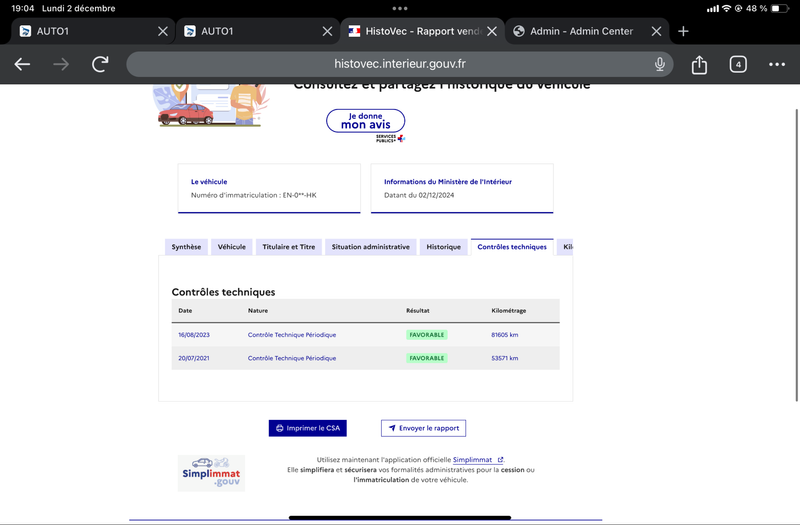Viewport: 800px width, 525px height.
Task: Click the Envoyer le rapport button
Action: coord(423,428)
